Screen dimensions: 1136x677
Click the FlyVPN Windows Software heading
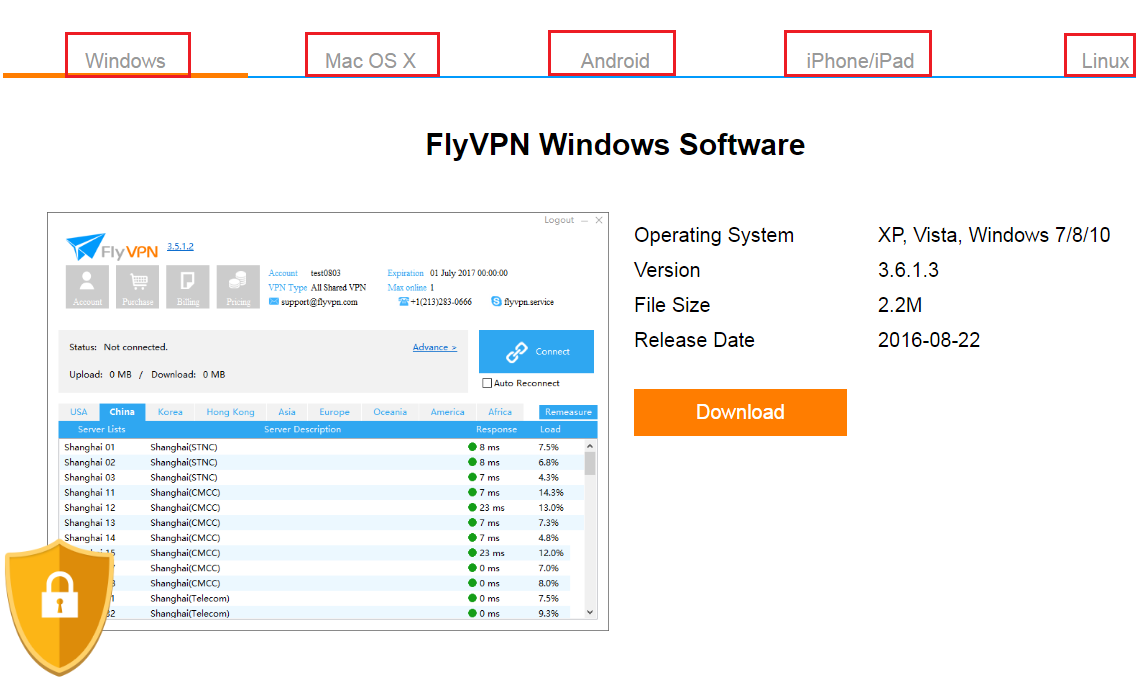coord(615,145)
